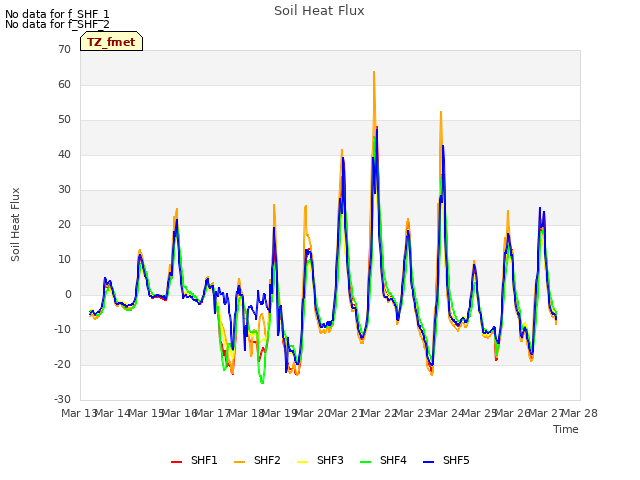Click the y-axis value 30
The image size is (640, 480).
64,189
